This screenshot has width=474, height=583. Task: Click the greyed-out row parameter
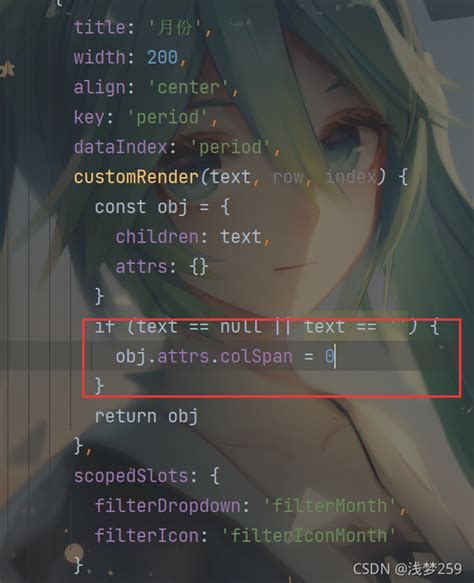[288, 177]
